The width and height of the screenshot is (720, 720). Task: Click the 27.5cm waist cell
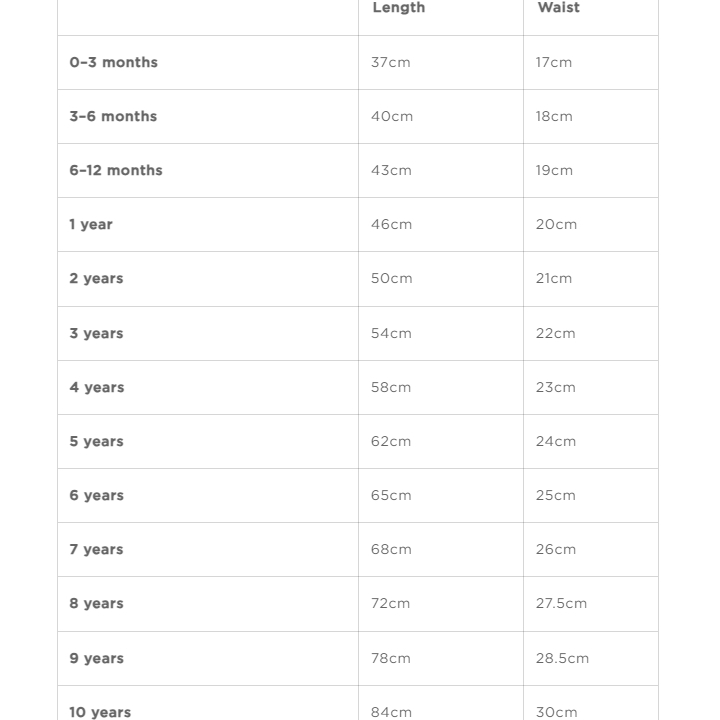(x=561, y=603)
